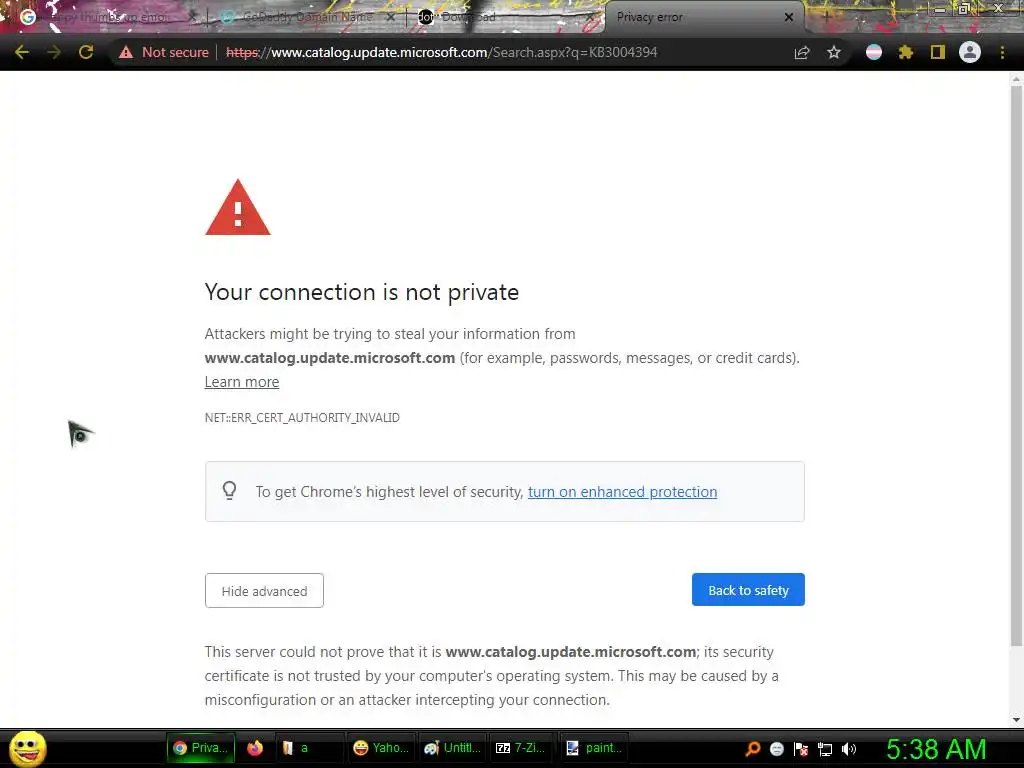1024x768 pixels.
Task: Click the 5:38 AM taskbar clock
Action: point(936,749)
